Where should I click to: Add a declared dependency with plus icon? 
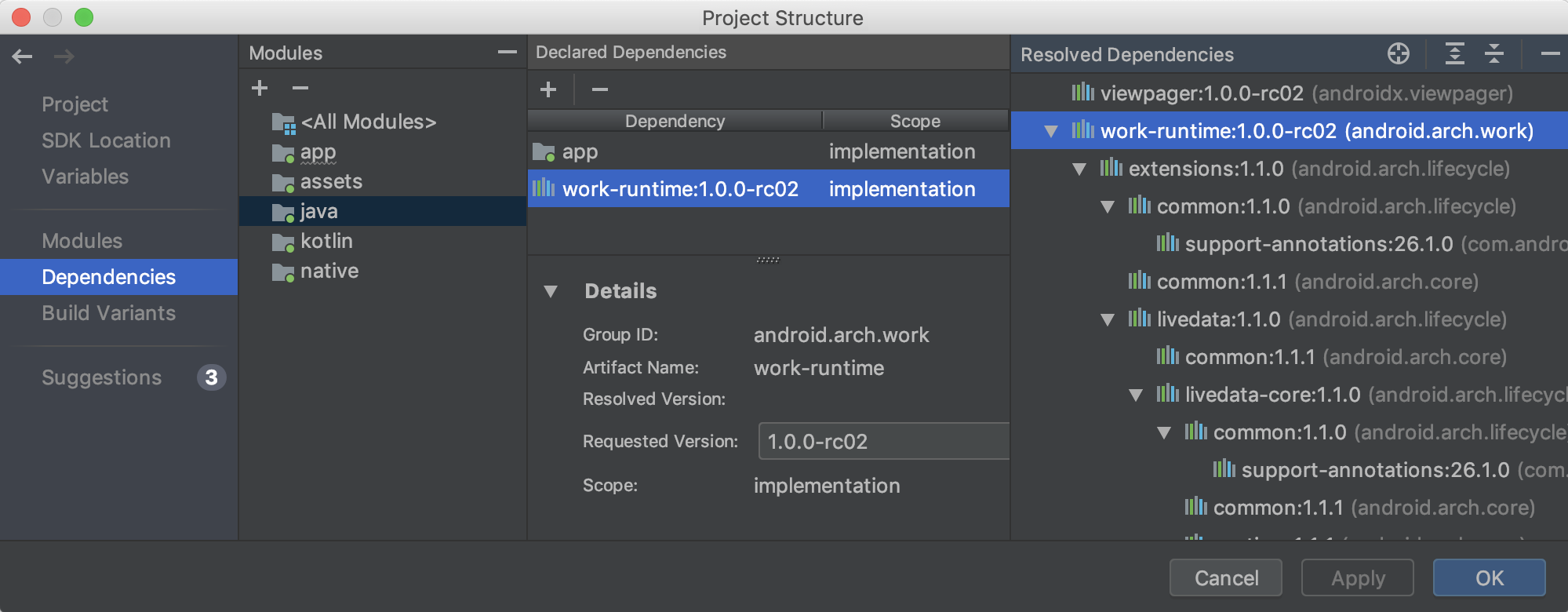(548, 89)
